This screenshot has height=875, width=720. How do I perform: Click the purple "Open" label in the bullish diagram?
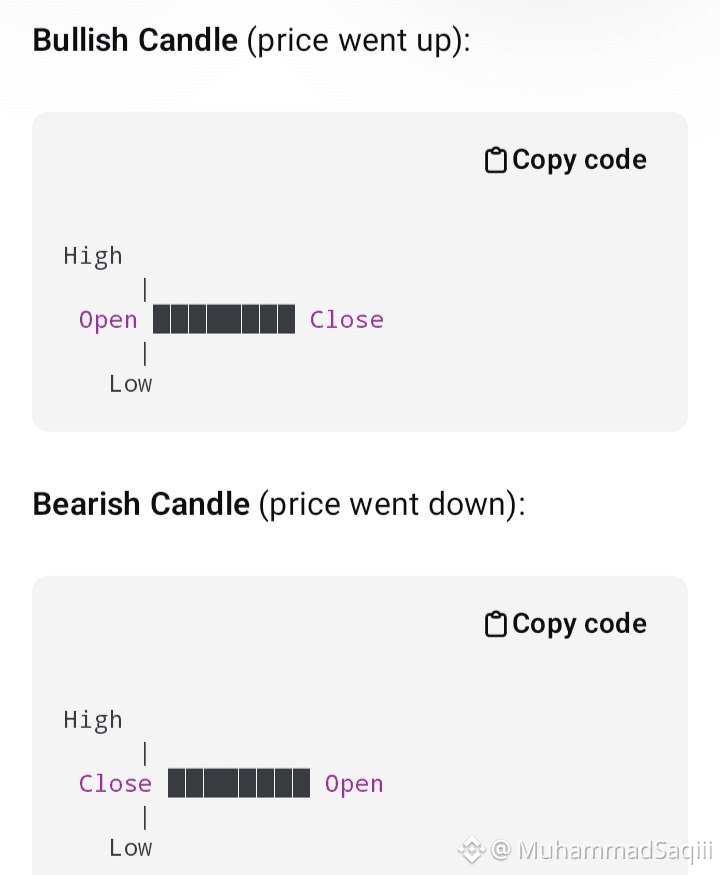pyautogui.click(x=108, y=320)
